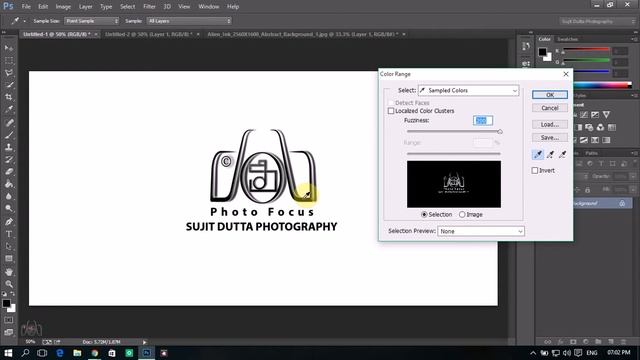Toggle Quick Mask mode icon

[9, 320]
